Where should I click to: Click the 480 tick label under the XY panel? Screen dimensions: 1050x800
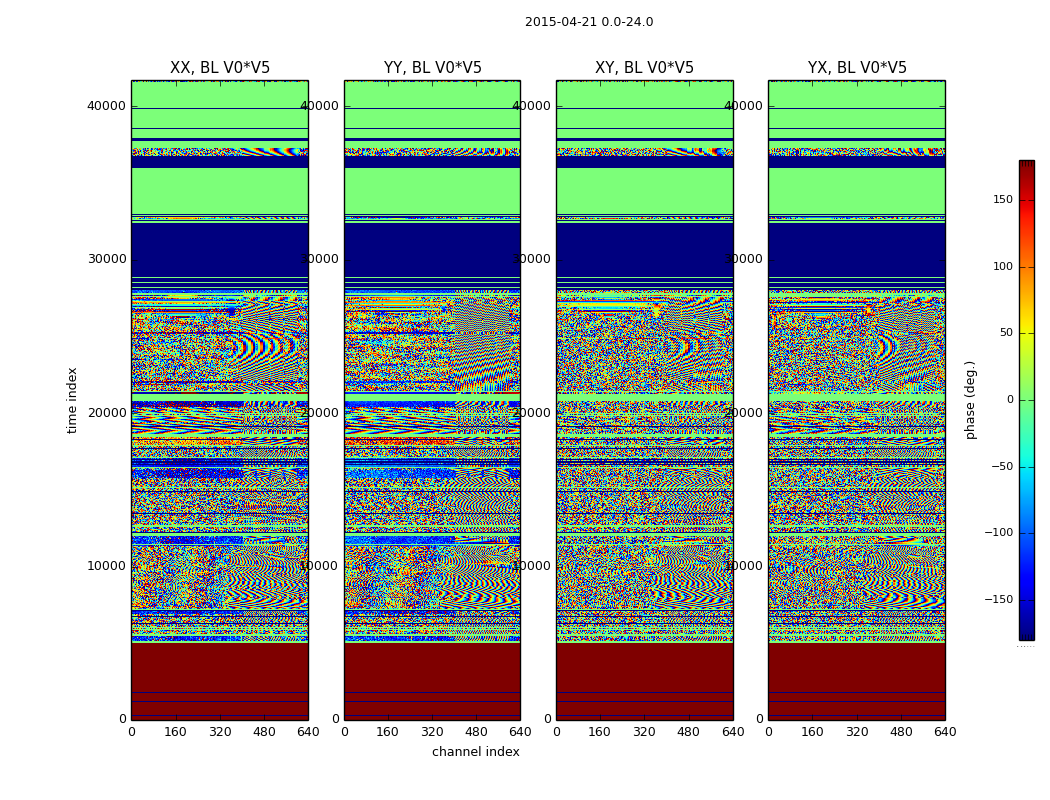tap(688, 732)
